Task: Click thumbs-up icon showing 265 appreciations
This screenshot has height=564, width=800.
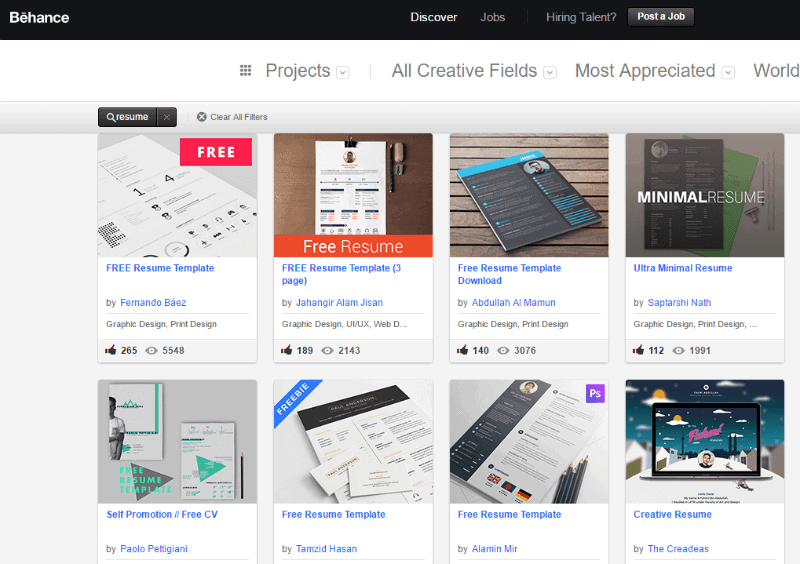Action: 111,351
